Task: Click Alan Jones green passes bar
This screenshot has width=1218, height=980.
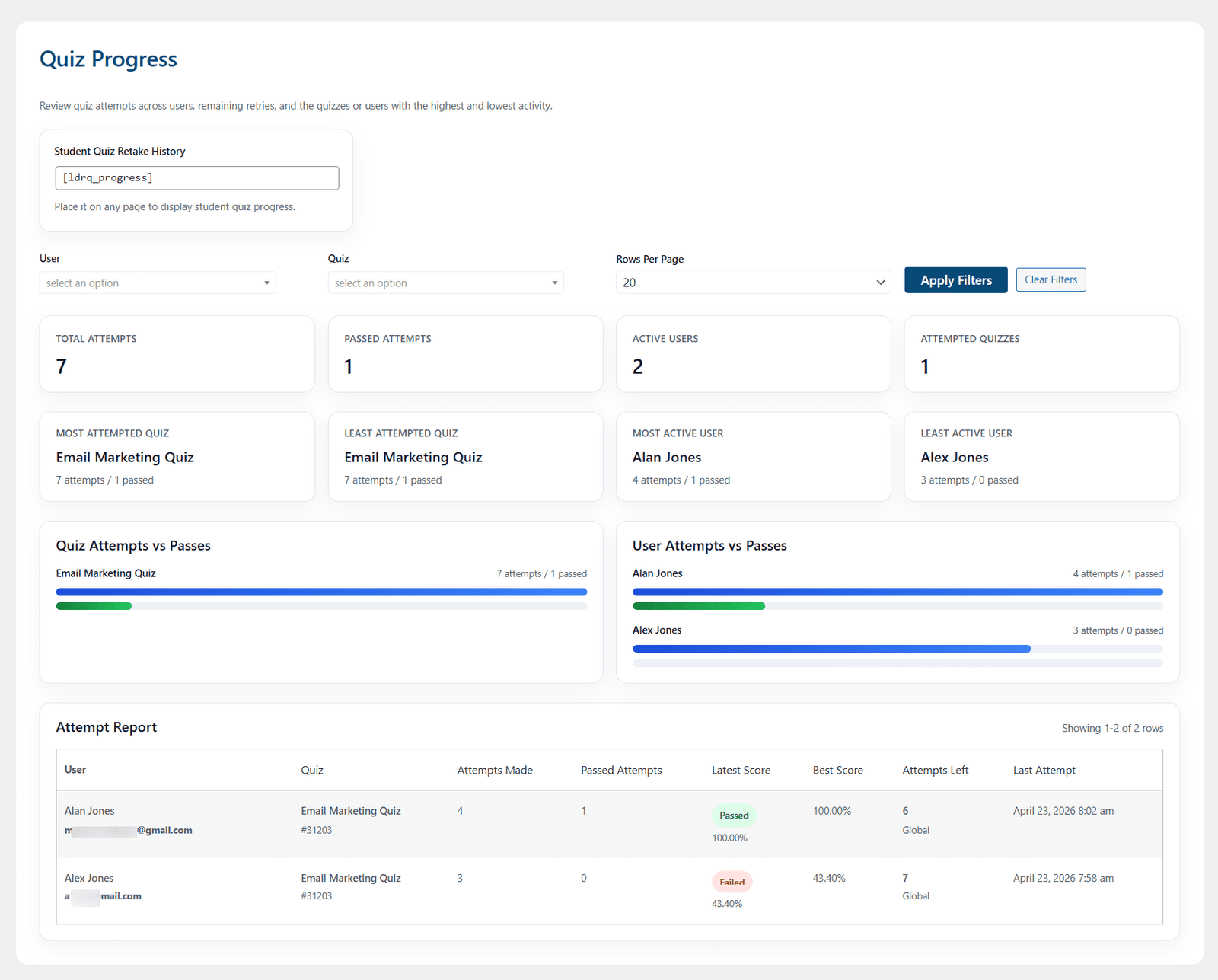Action: click(698, 606)
